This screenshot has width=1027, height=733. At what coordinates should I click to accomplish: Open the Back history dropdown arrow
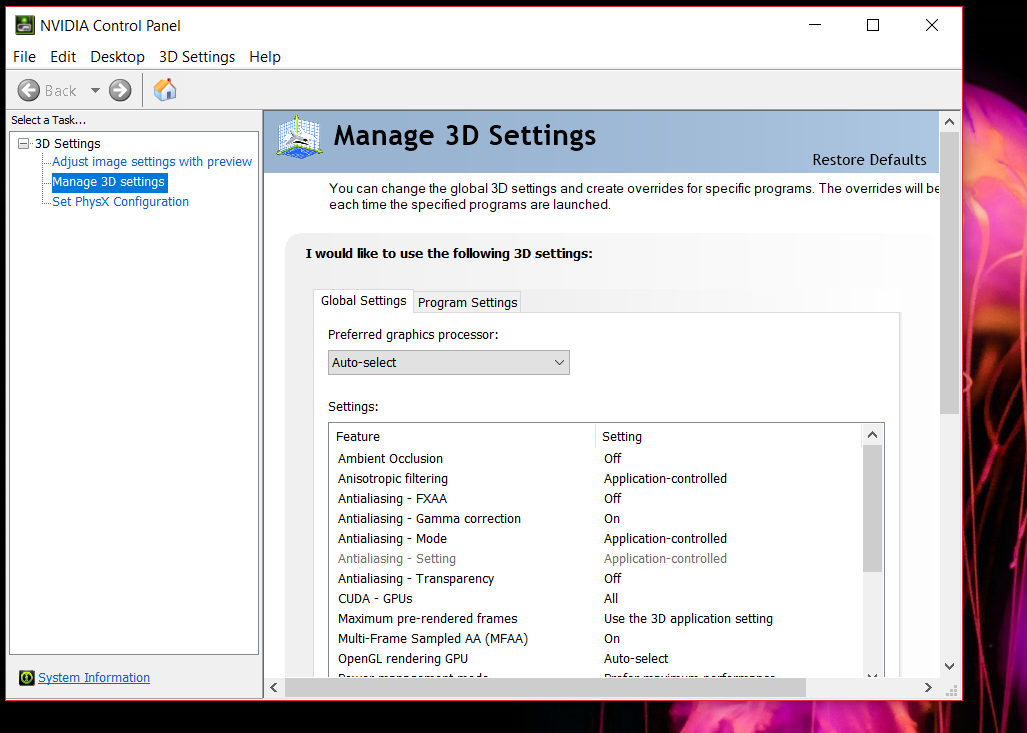click(x=95, y=90)
